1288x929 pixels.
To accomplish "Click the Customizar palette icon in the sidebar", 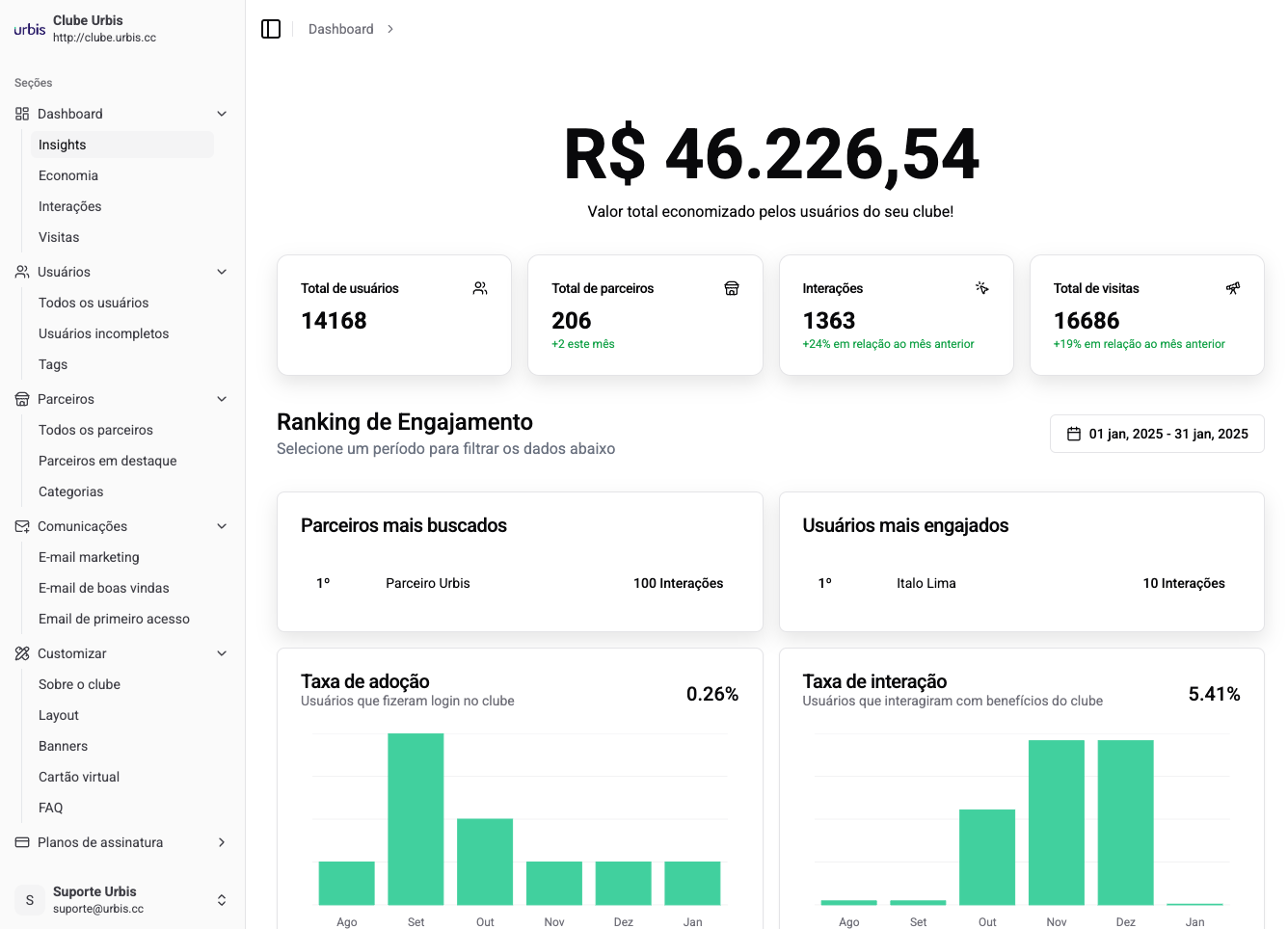I will (22, 653).
